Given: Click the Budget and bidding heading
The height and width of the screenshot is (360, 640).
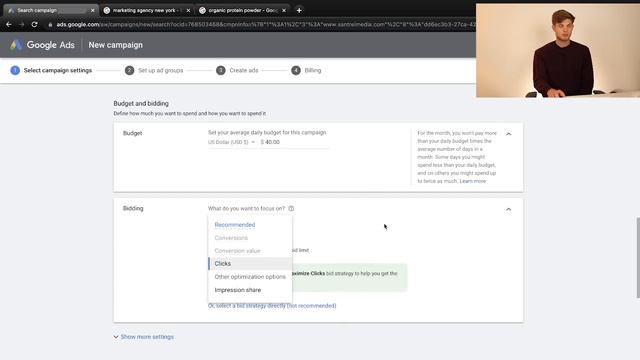Looking at the screenshot, I should [141, 104].
